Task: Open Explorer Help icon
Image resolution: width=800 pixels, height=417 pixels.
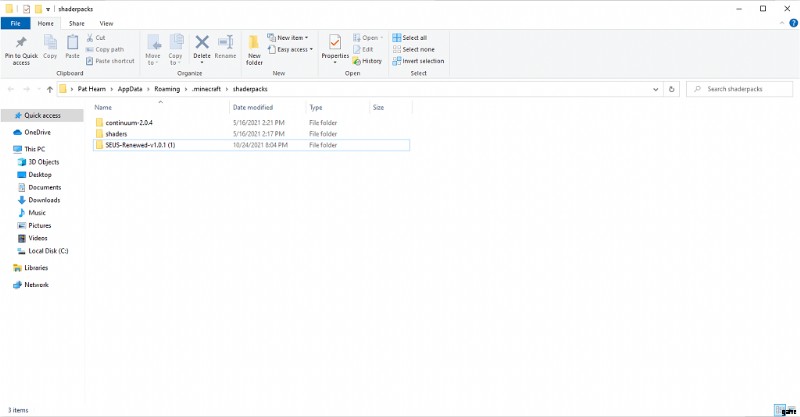Action: pos(793,23)
